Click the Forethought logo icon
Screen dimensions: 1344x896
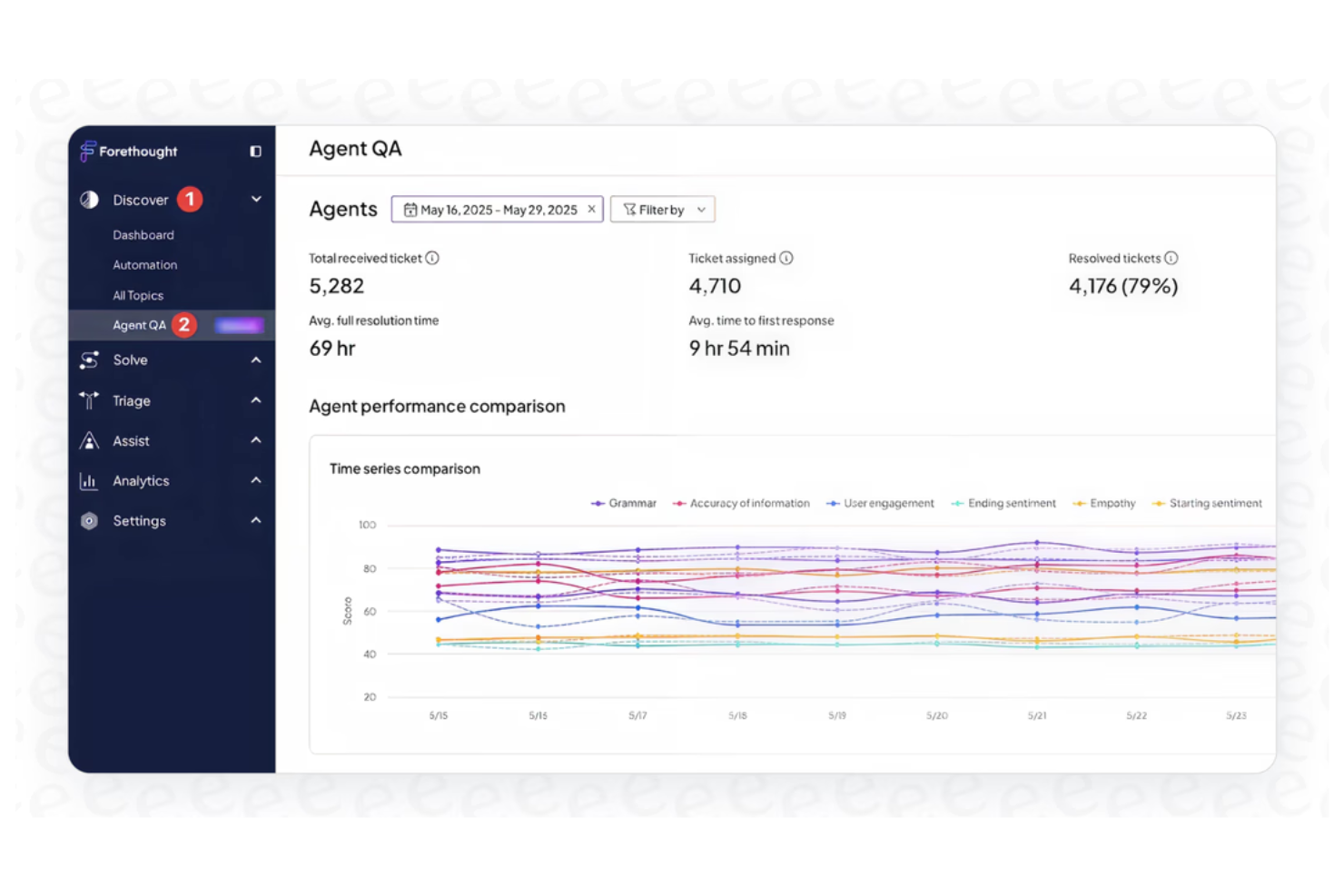click(x=88, y=151)
